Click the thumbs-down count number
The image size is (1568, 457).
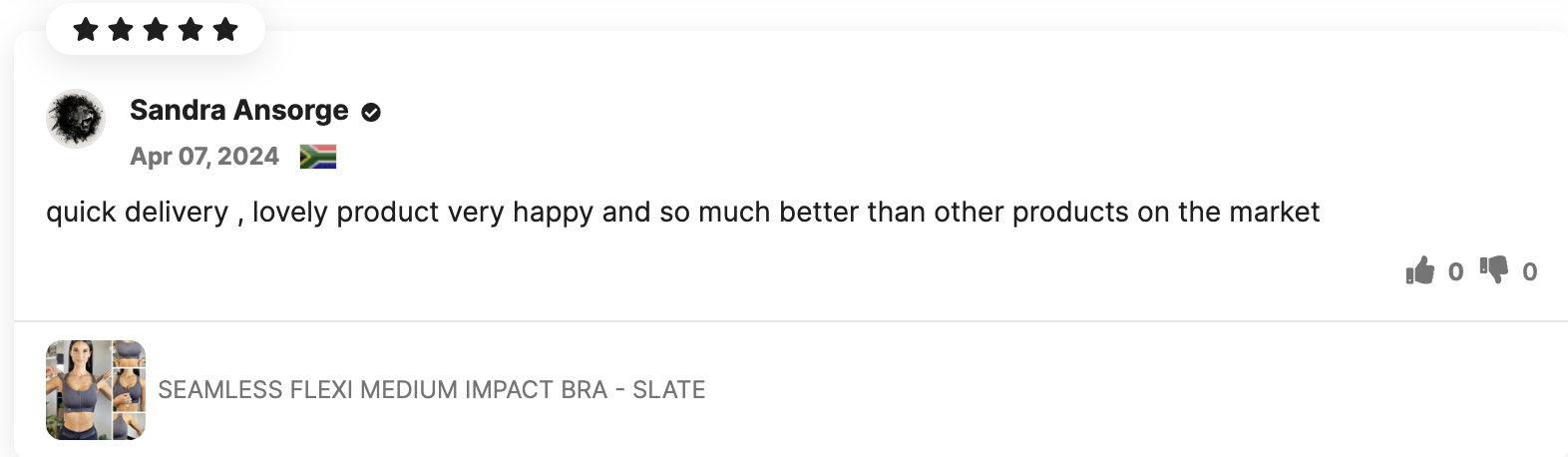pyautogui.click(x=1529, y=271)
